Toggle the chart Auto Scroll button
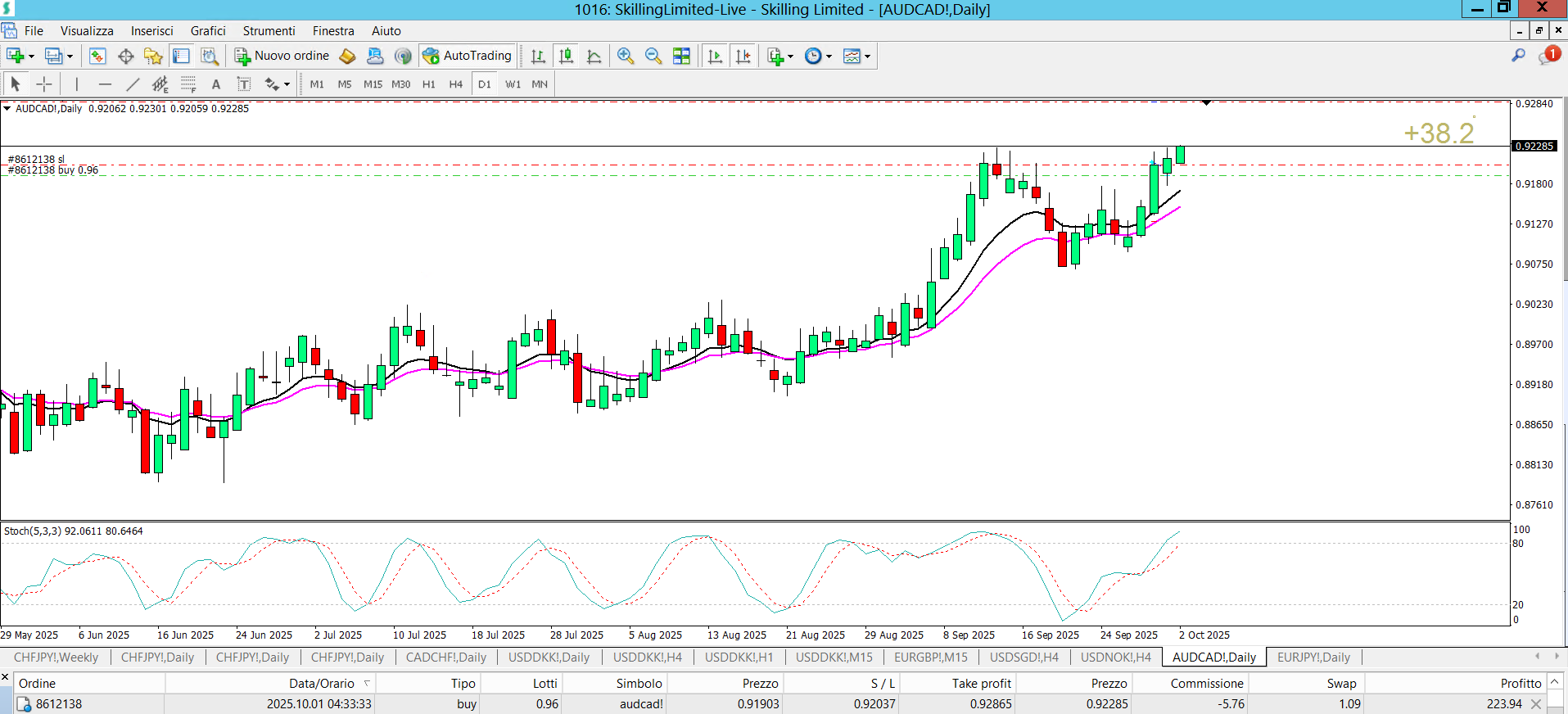Screen dimensions: 1568x714 pos(715,56)
